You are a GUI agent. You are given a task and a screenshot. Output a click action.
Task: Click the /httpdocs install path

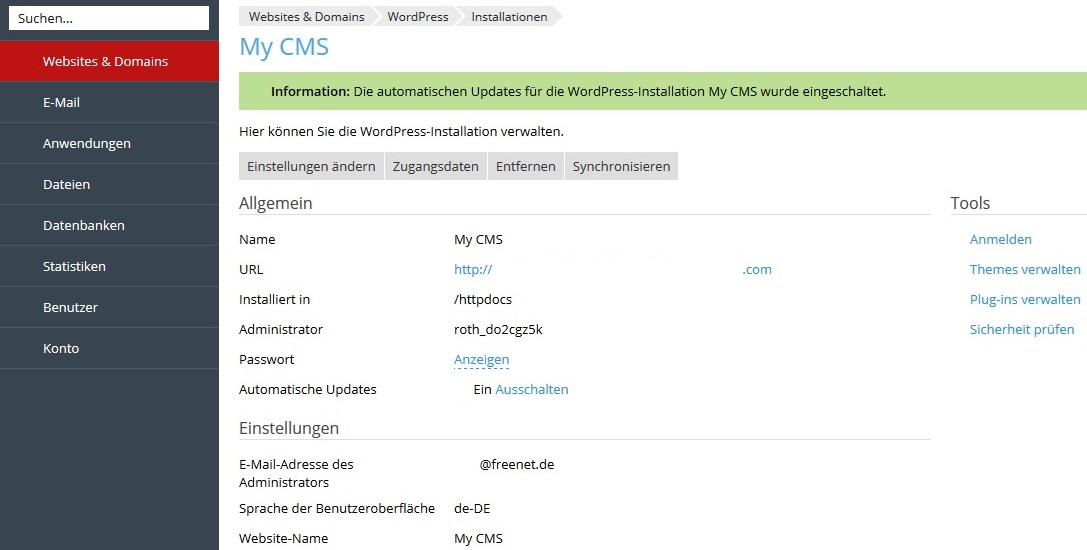(x=482, y=300)
